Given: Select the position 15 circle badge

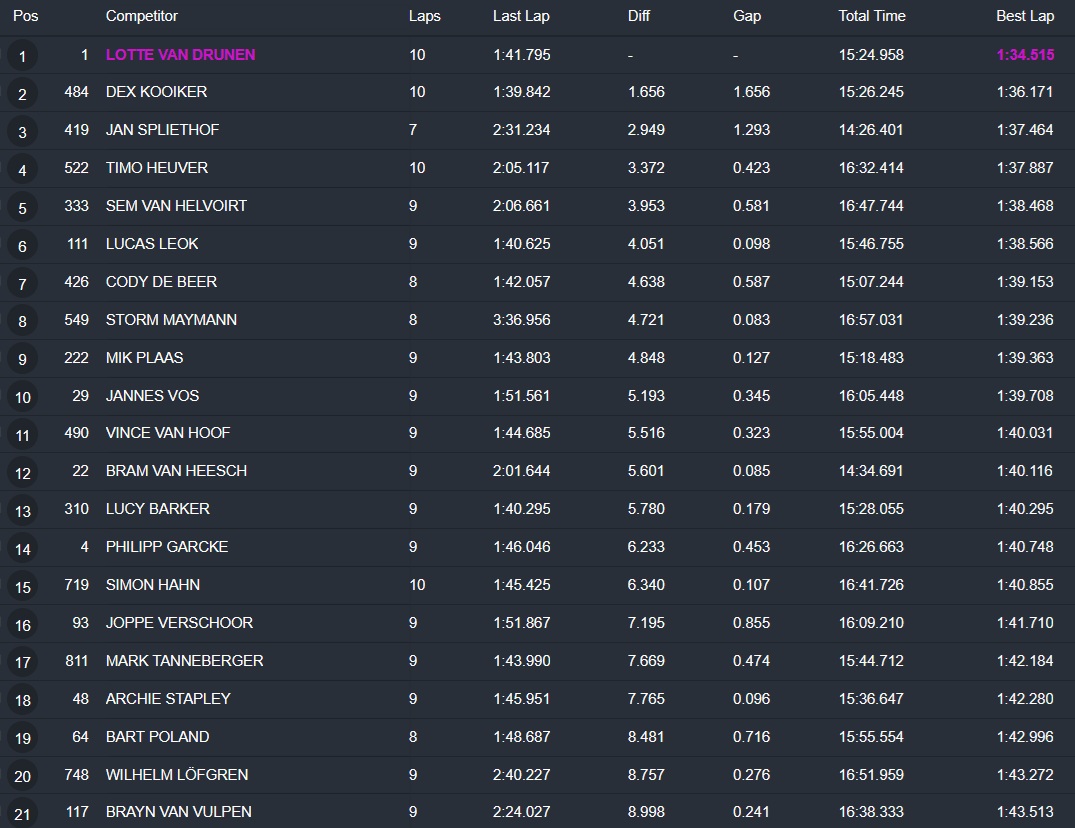Looking at the screenshot, I should pyautogui.click(x=22, y=587).
